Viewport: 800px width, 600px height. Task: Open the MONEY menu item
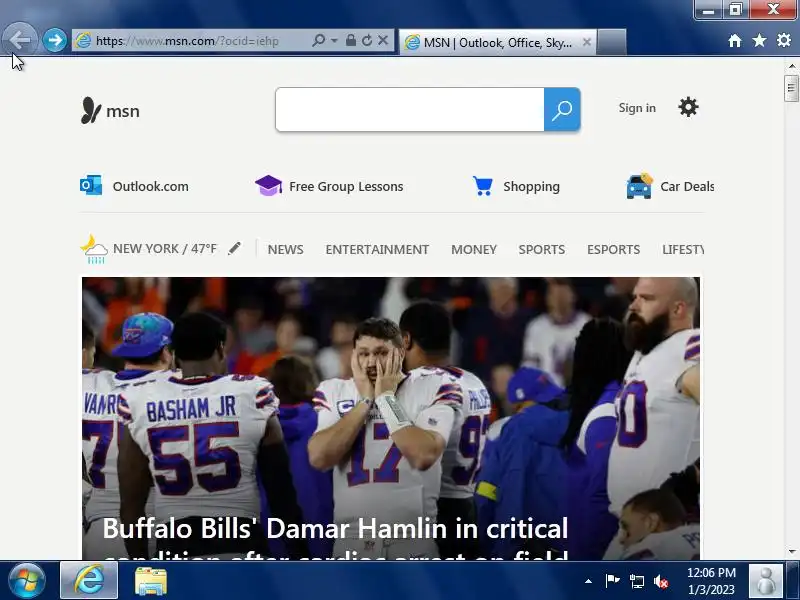pyautogui.click(x=473, y=249)
